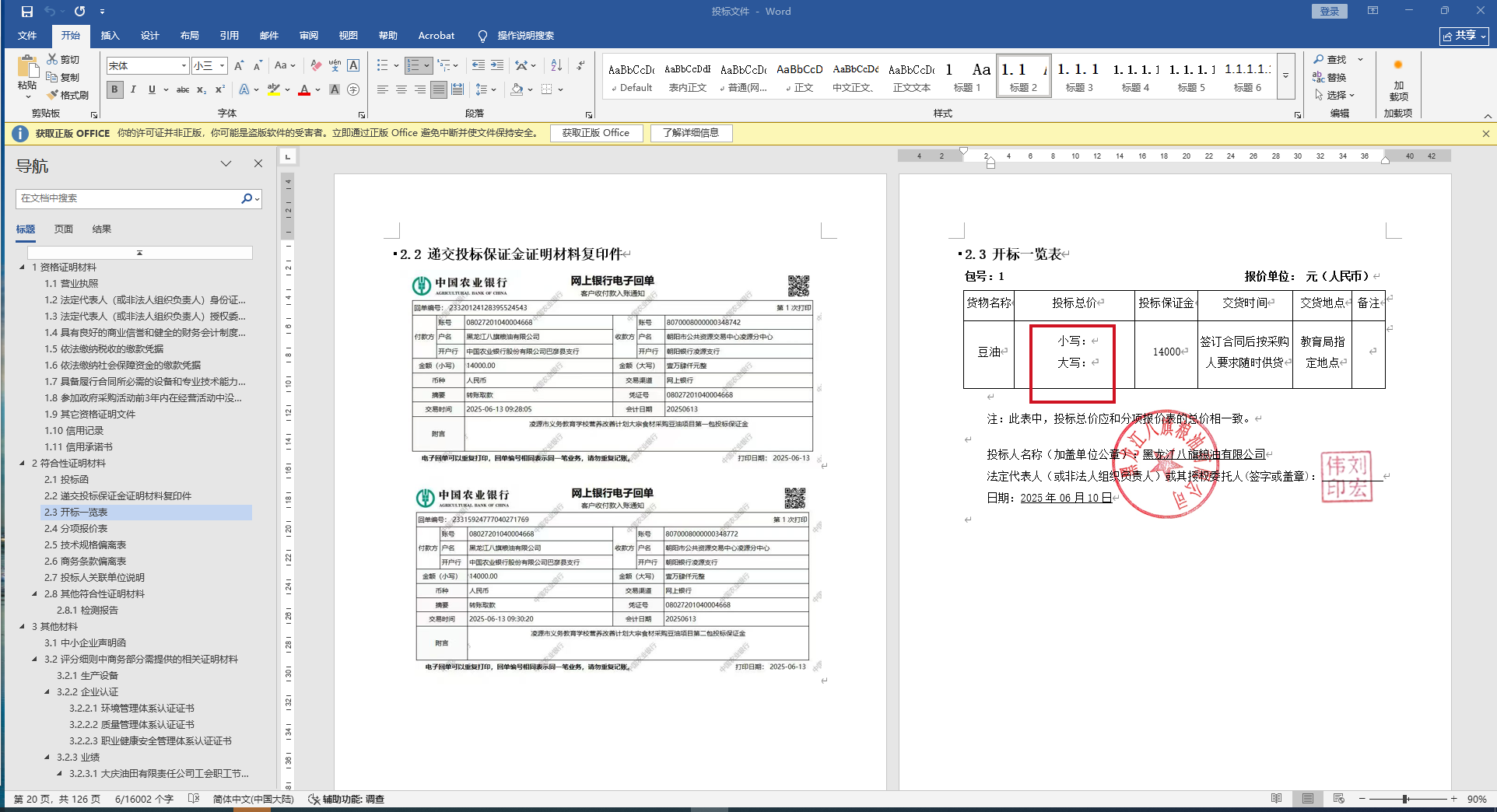Apply the 标题 1 style from gallery
1497x812 pixels.
967,75
